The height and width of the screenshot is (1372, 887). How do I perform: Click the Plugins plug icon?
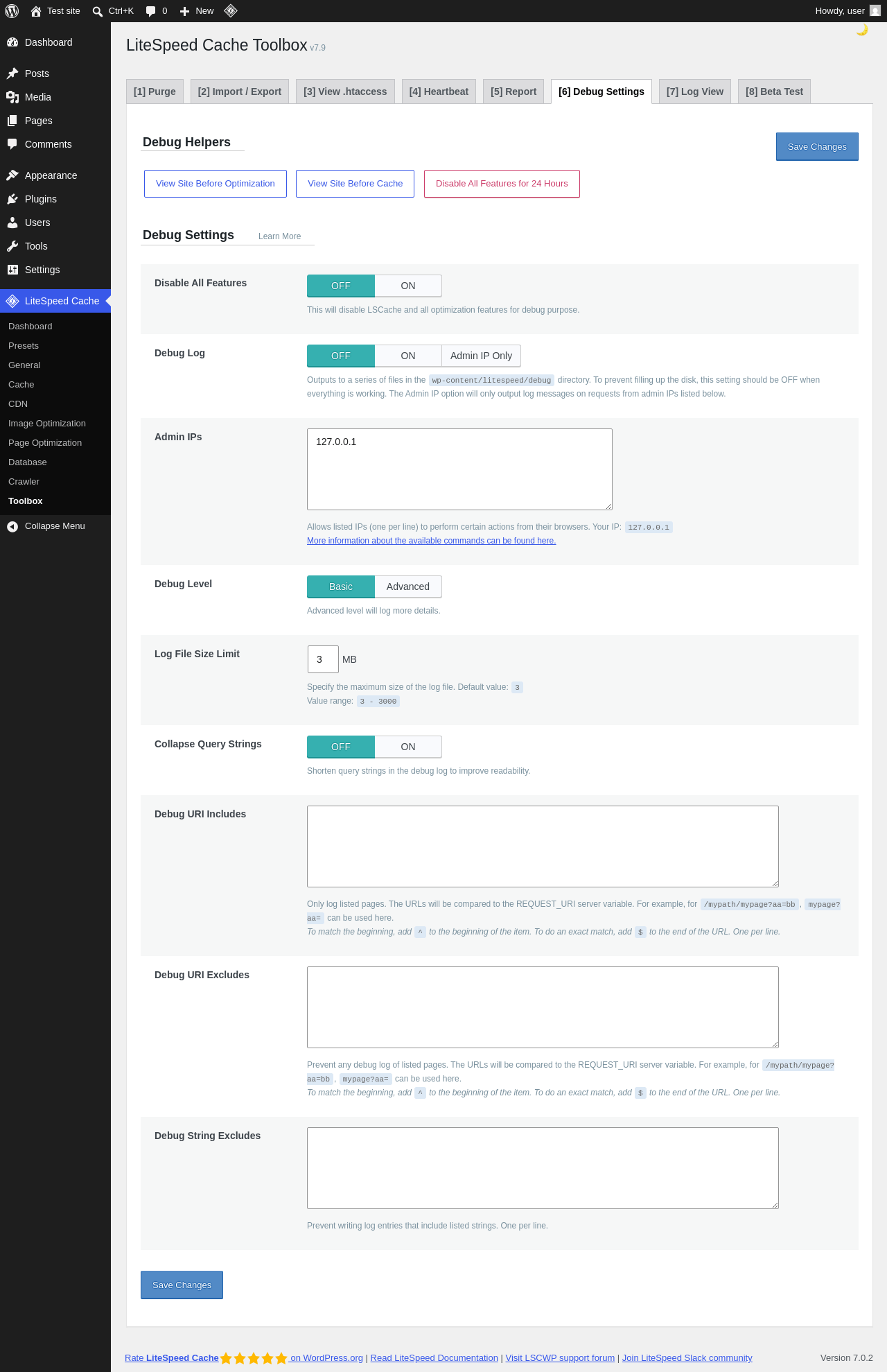tap(12, 199)
